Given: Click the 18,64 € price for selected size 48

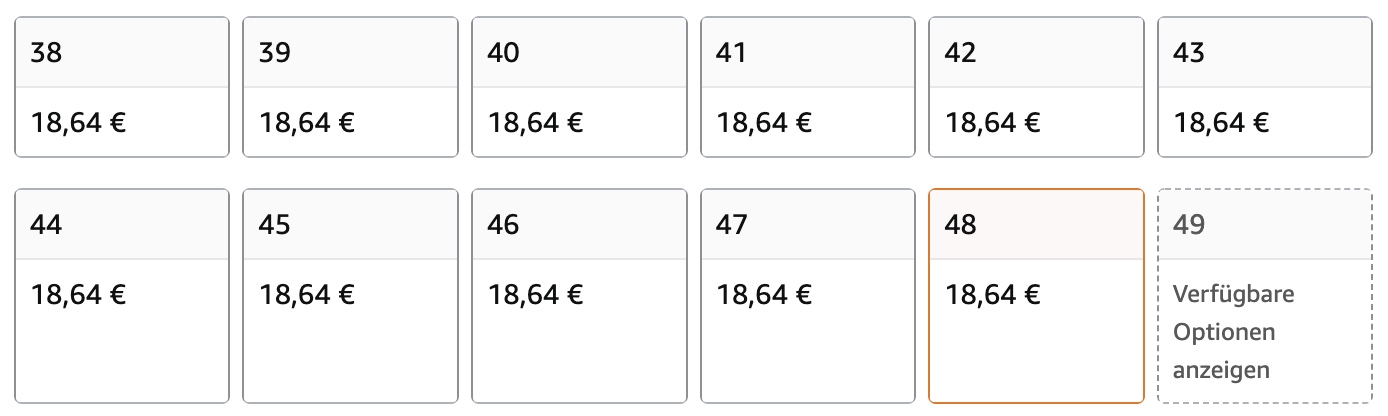Looking at the screenshot, I should point(993,295).
